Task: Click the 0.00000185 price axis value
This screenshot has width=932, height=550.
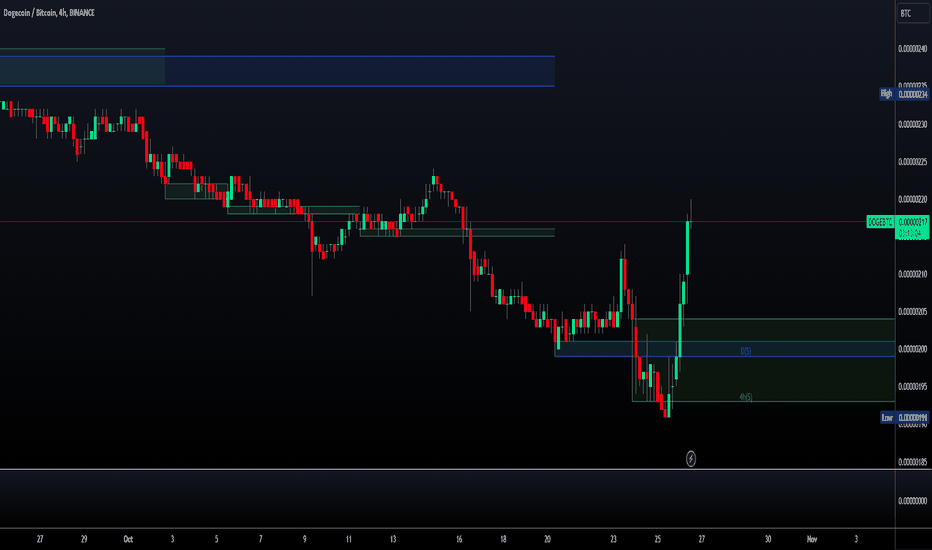Action: 912,462
